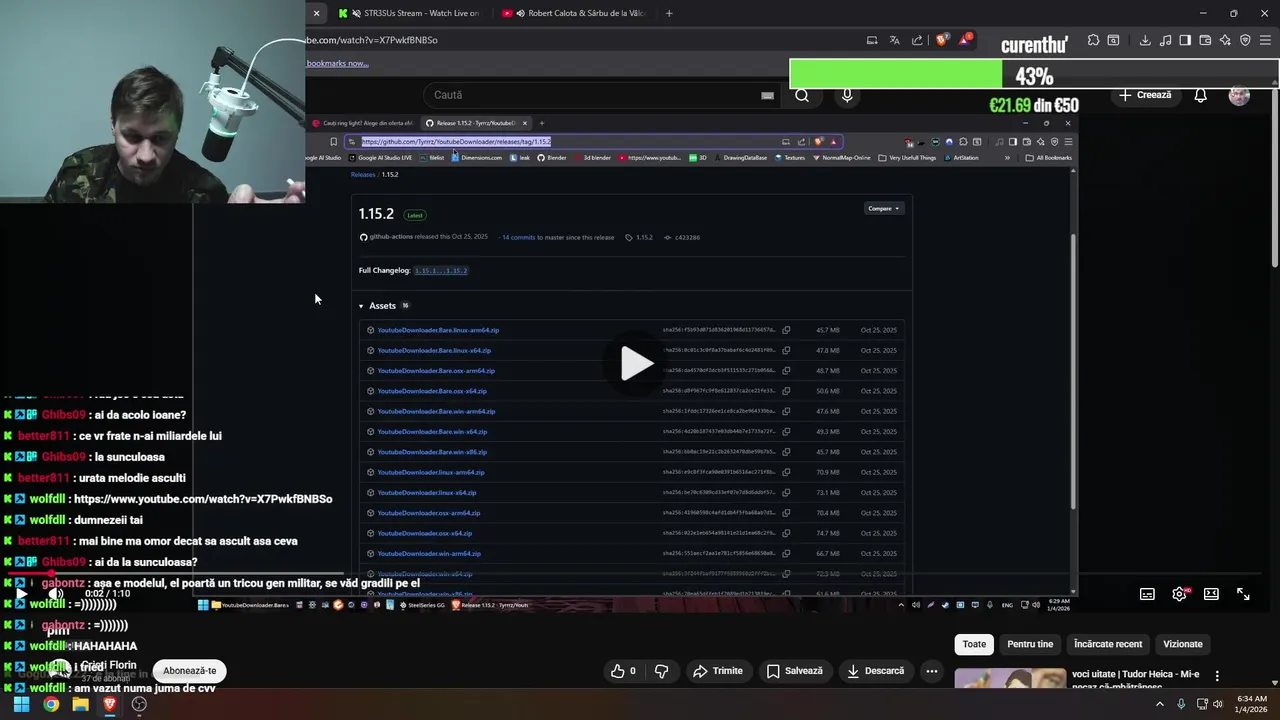Click the small play button in player controls

click(x=21, y=594)
